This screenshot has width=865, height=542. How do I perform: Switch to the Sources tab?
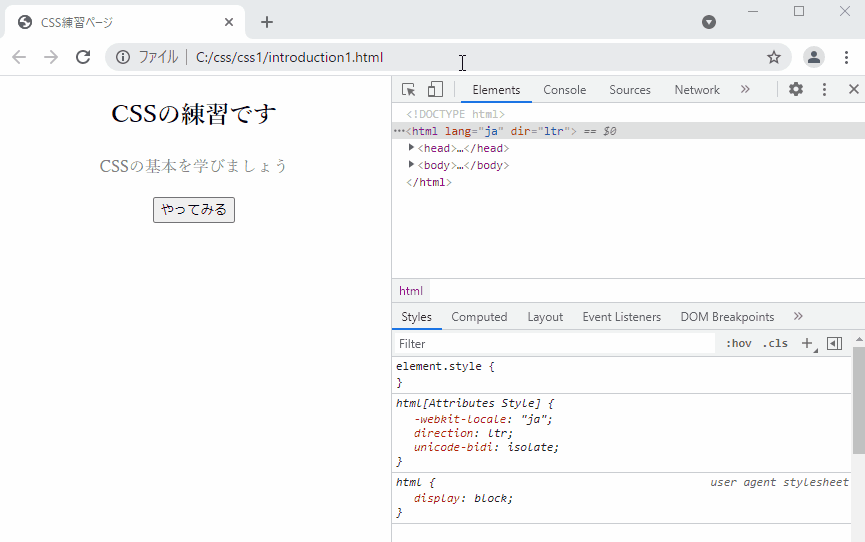pyautogui.click(x=629, y=90)
